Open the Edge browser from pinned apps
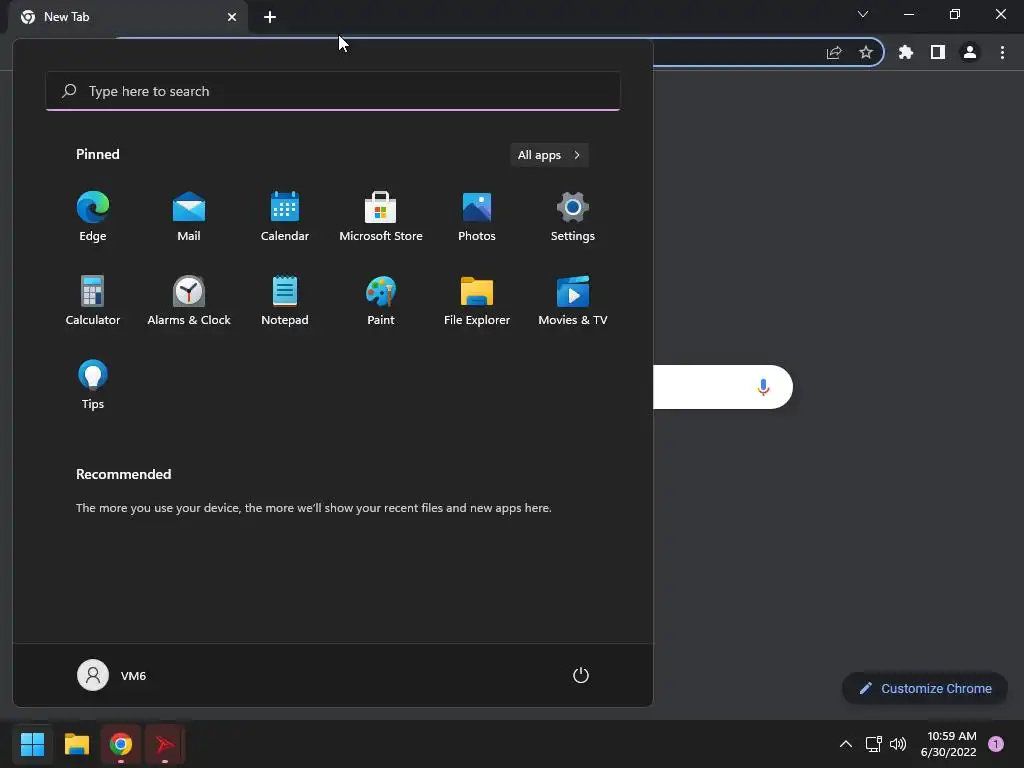1024x768 pixels. [x=93, y=217]
